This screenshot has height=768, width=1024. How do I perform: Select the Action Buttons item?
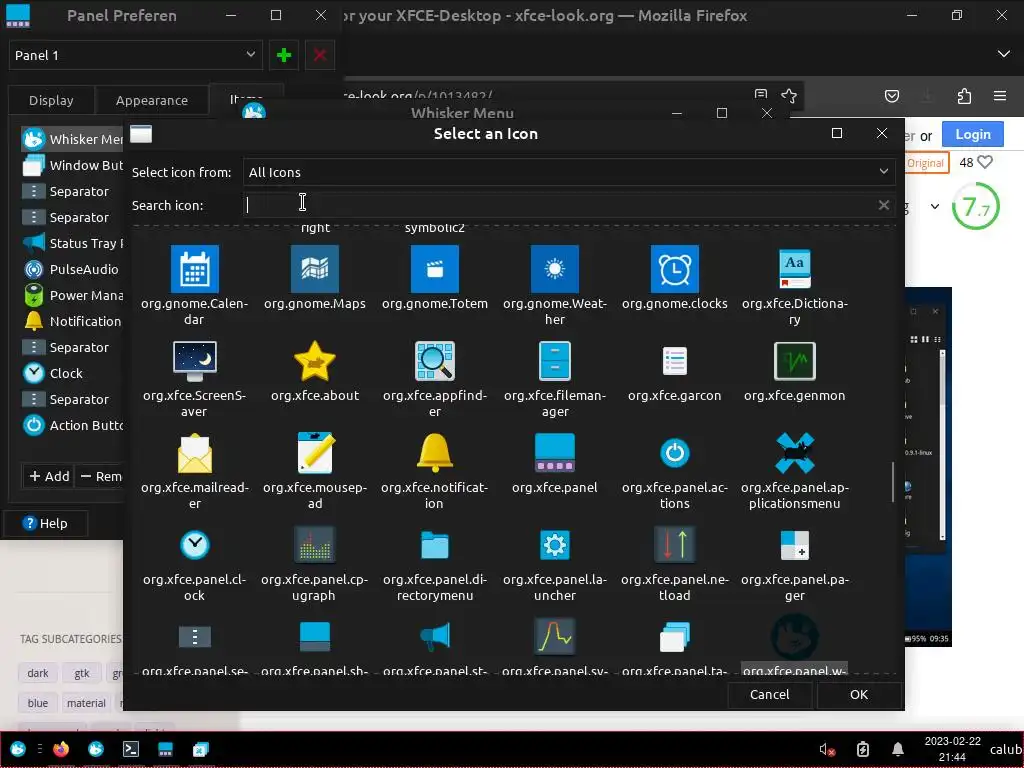pyautogui.click(x=72, y=425)
